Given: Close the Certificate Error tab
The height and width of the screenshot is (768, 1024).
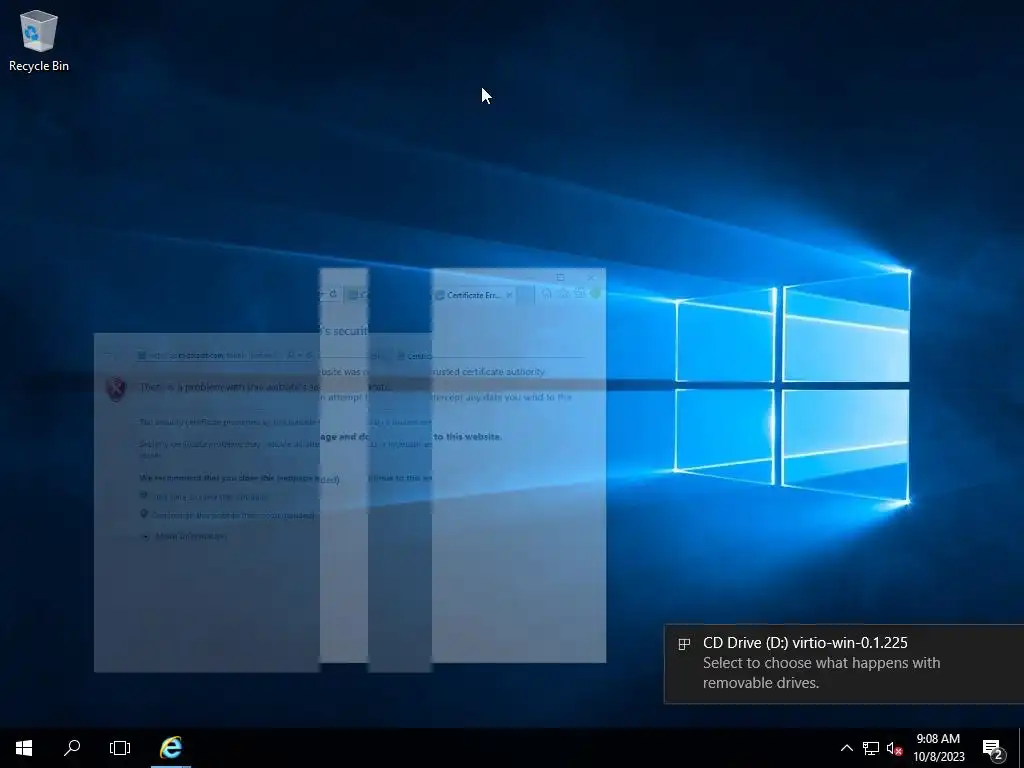Looking at the screenshot, I should click(509, 295).
